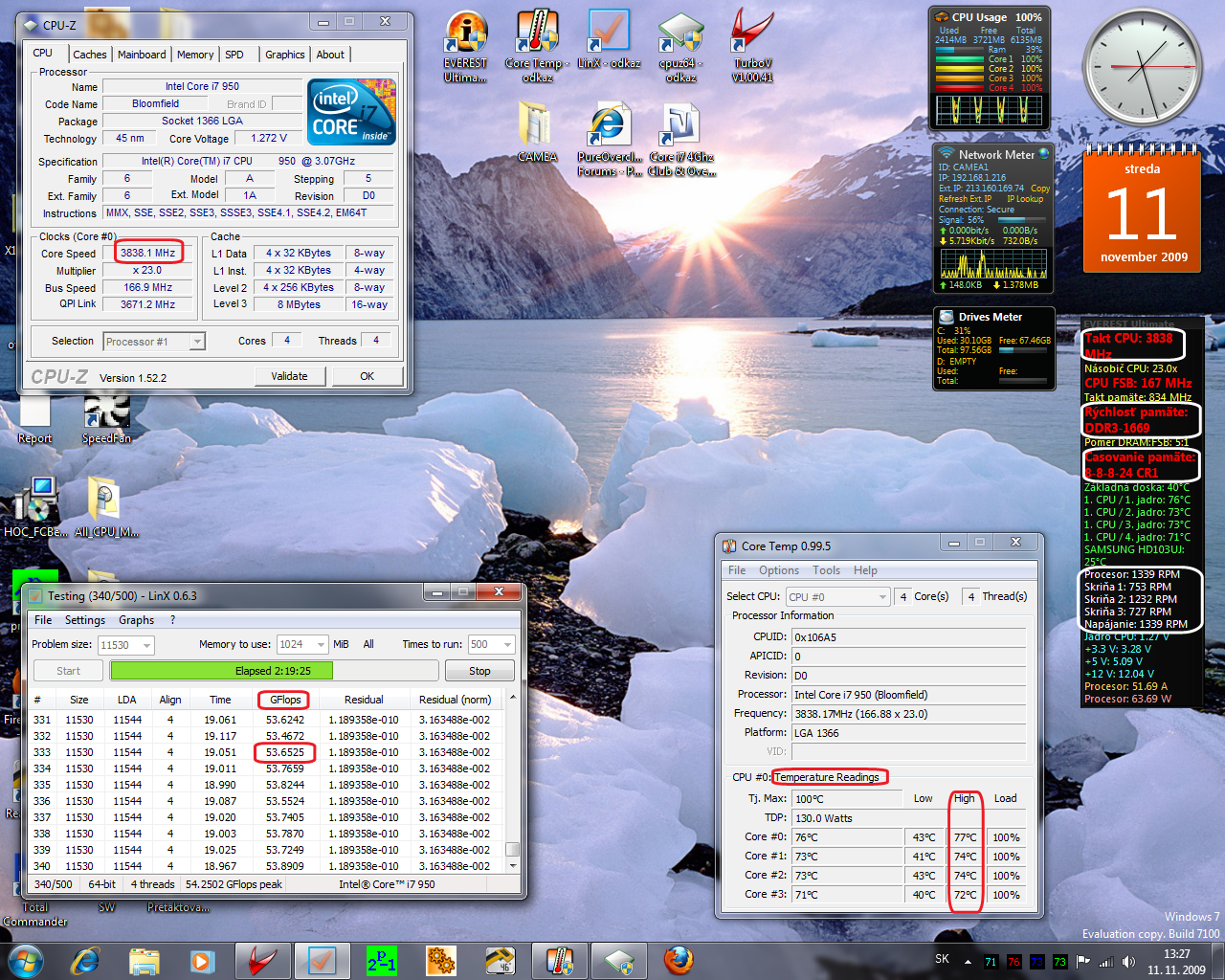1225x980 pixels.
Task: Click the Windows Start orb
Action: click(24, 960)
